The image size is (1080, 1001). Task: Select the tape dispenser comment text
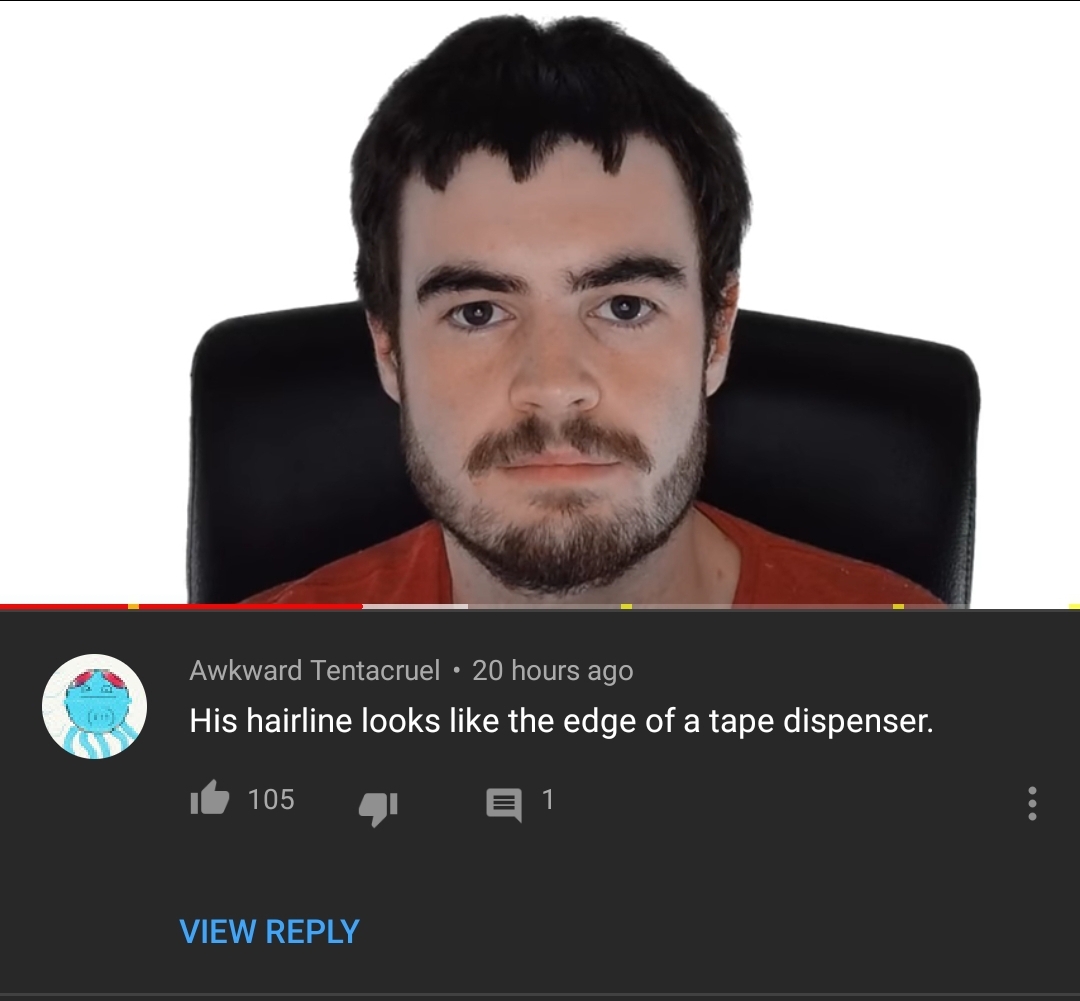(561, 721)
